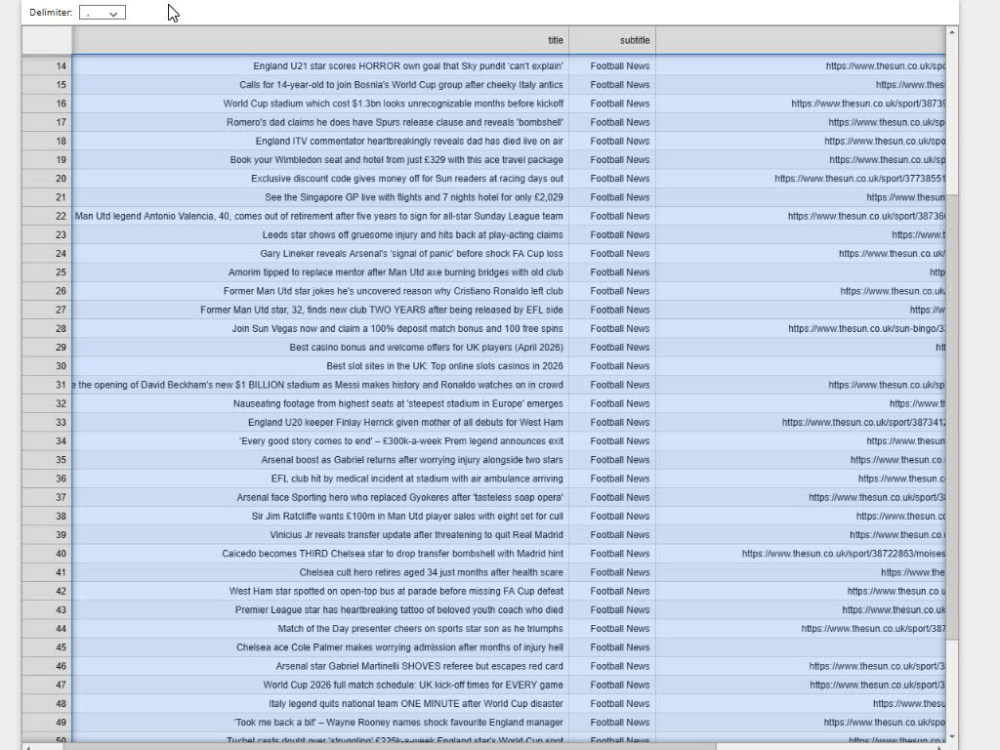Click title 'Man Utd legend Antonio Valencia, 40'
Image resolution: width=1000 pixels, height=750 pixels.
pyautogui.click(x=319, y=216)
